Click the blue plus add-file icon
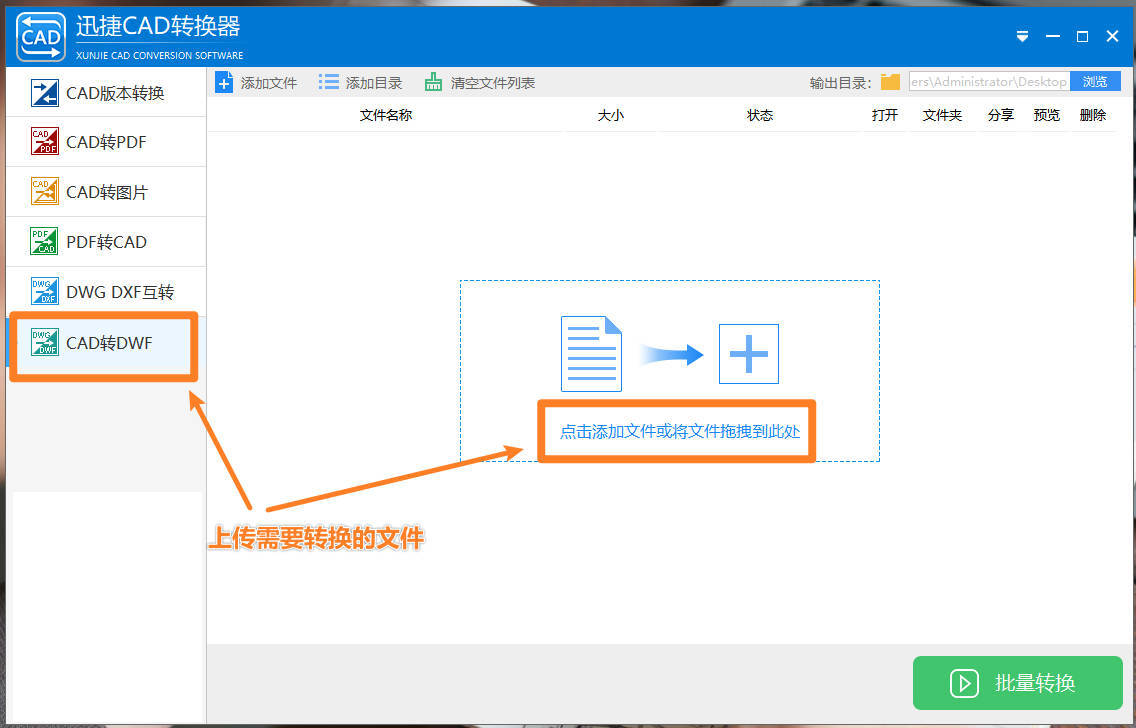The width and height of the screenshot is (1136, 728). 225,83
